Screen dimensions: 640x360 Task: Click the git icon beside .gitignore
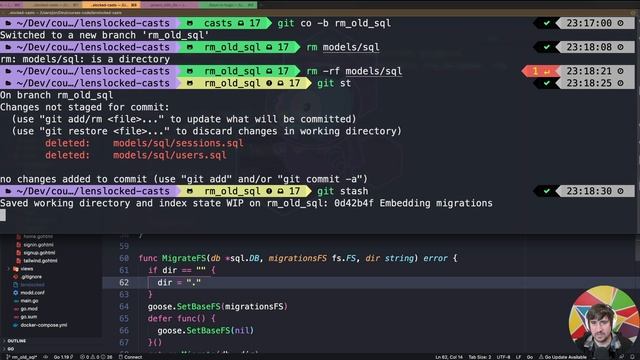(x=16, y=277)
